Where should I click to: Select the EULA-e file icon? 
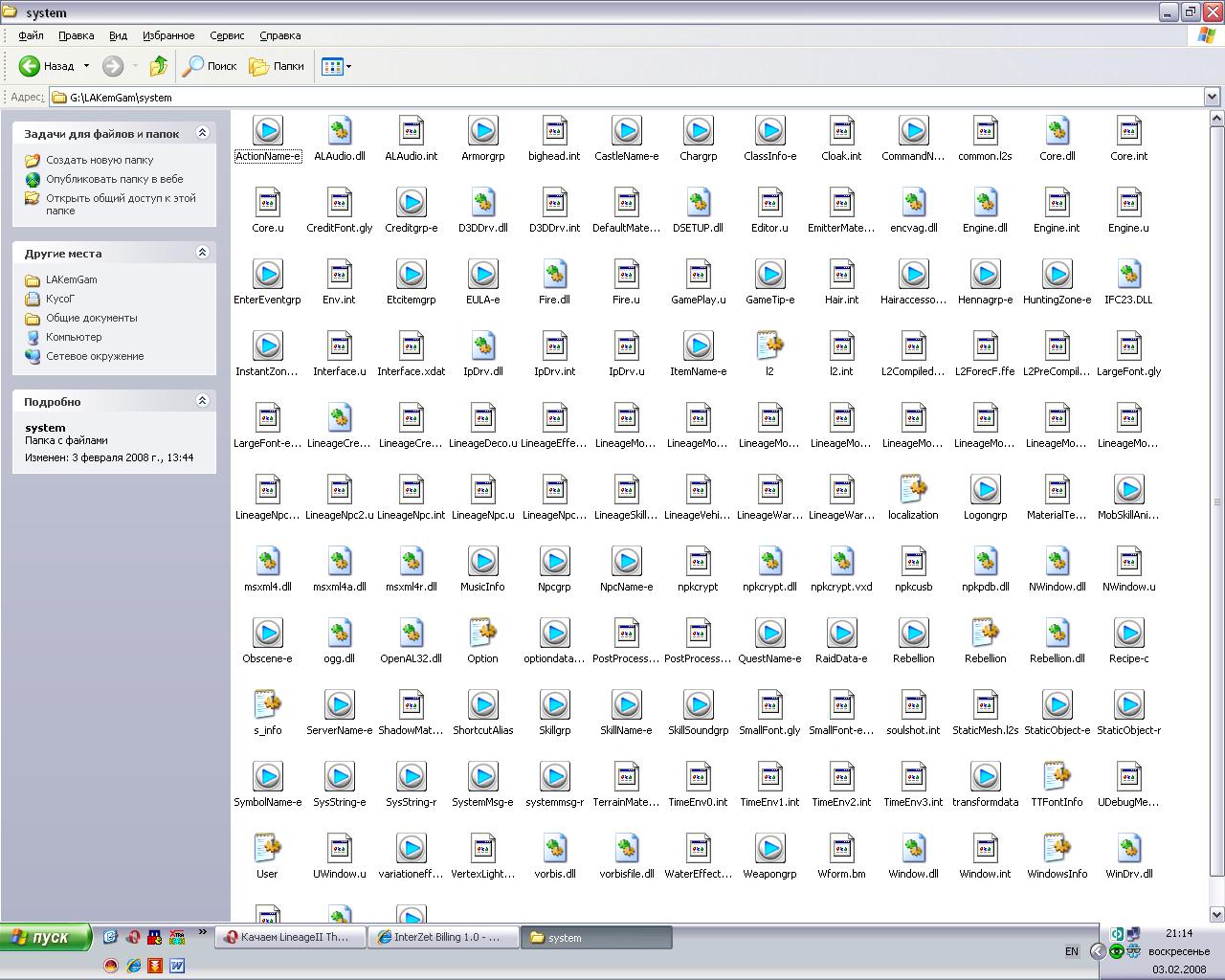click(x=483, y=274)
